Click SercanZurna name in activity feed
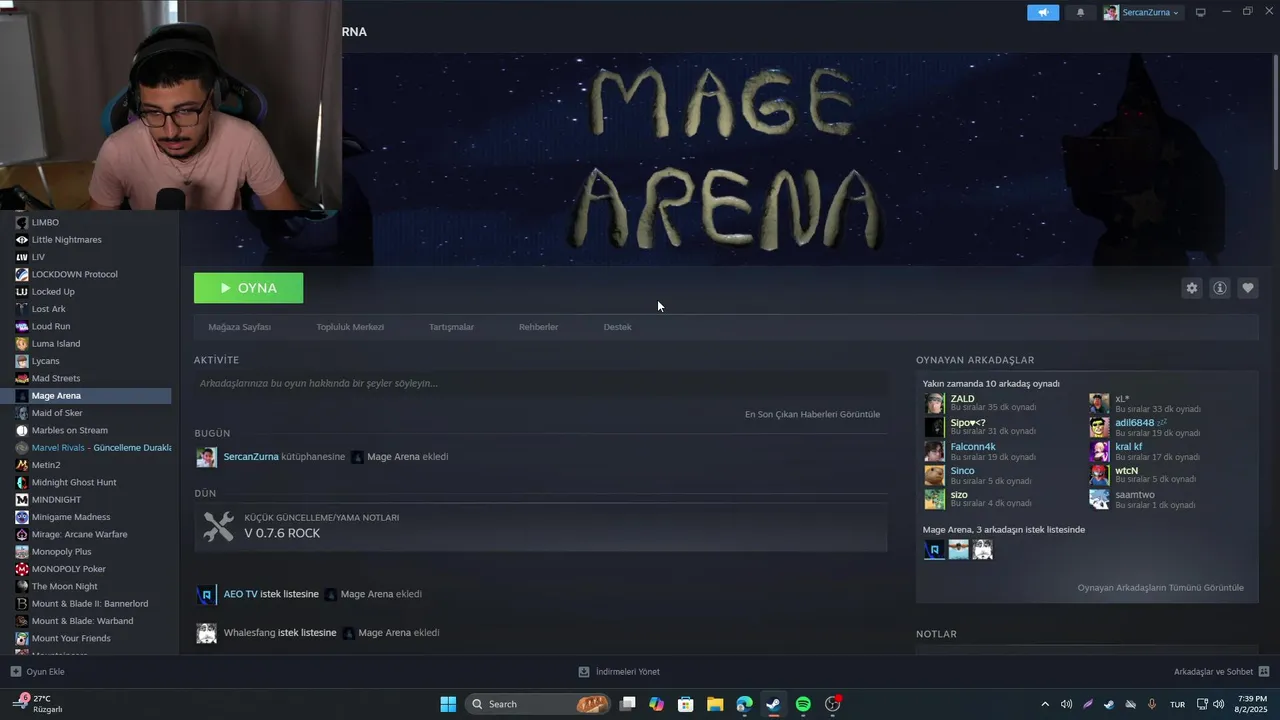This screenshot has height=720, width=1280. coord(251,457)
